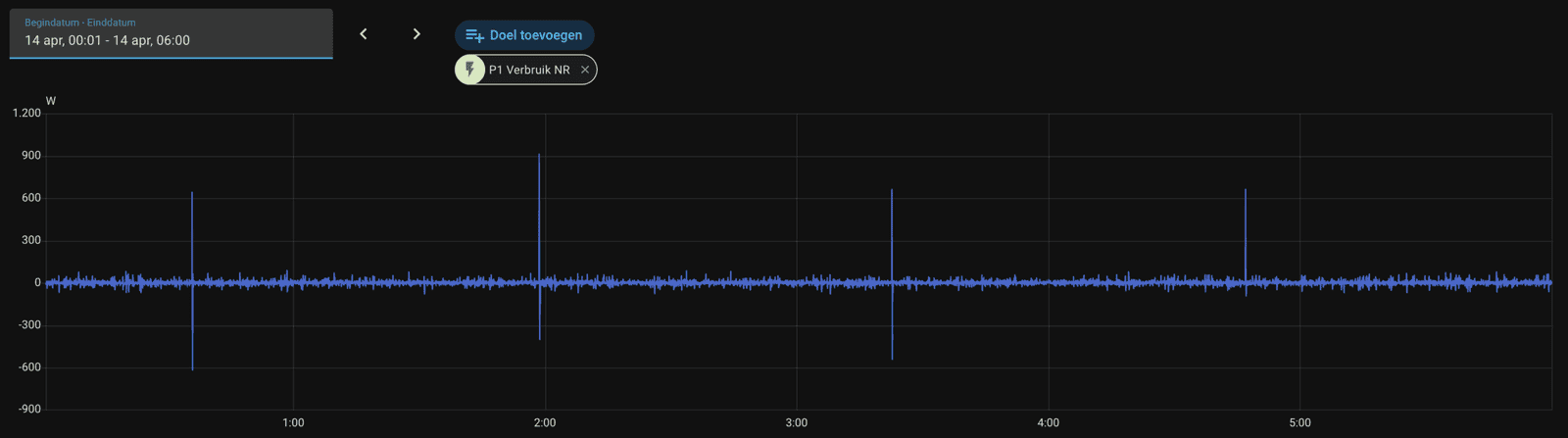The image size is (1568, 438).
Task: Click the tallest spike peak near 2:00
Action: pyautogui.click(x=539, y=156)
